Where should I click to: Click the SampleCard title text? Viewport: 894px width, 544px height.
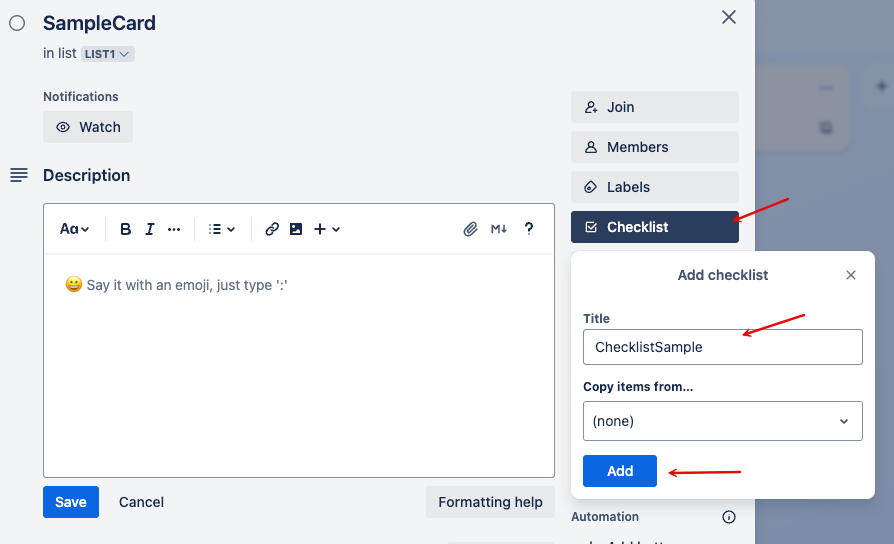[99, 23]
